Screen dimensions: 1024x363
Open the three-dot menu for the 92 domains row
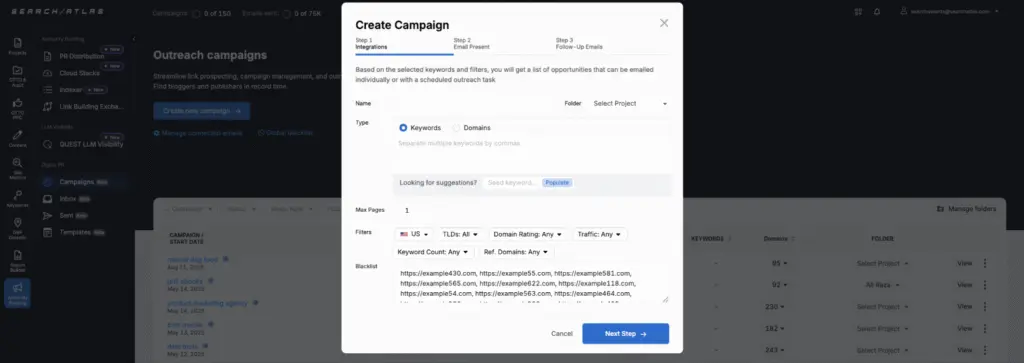click(x=985, y=285)
